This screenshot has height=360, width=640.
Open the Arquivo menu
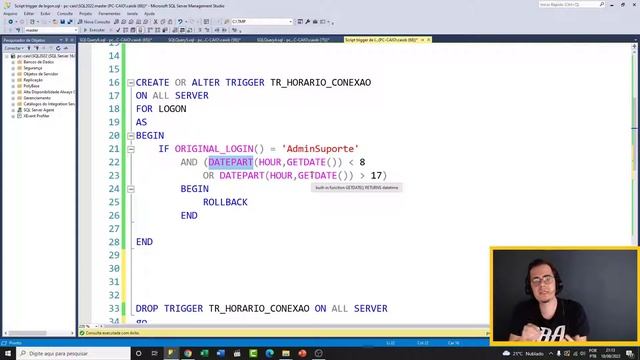click(x=10, y=13)
